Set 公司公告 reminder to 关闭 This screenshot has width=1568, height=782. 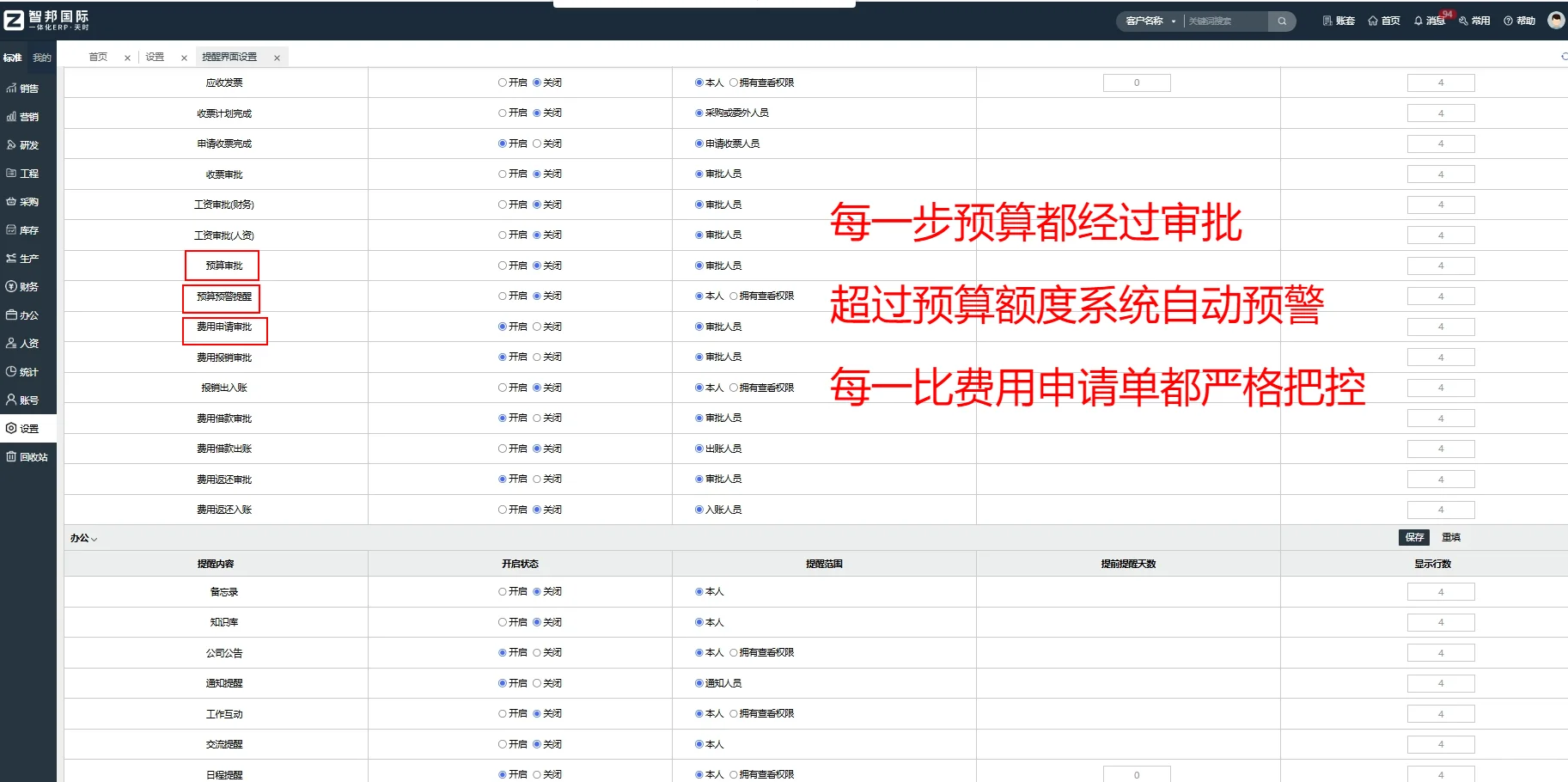pos(537,652)
